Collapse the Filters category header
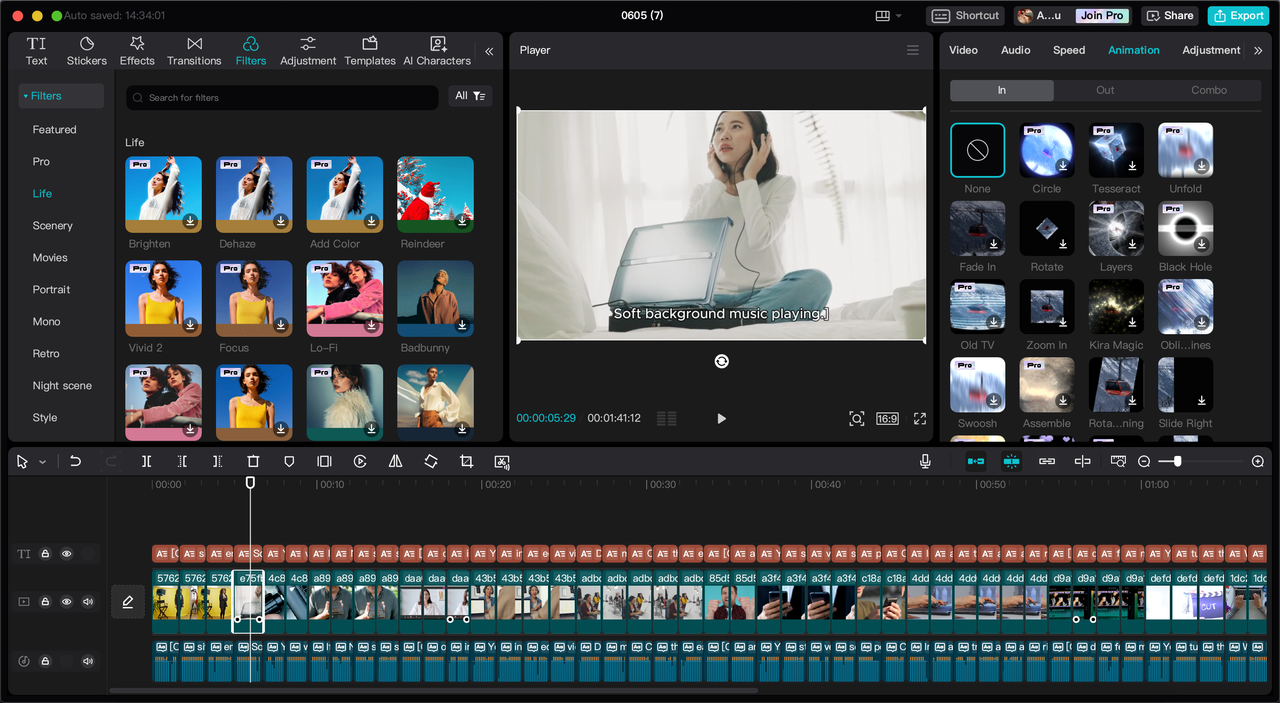Image resolution: width=1280 pixels, height=703 pixels. [x=61, y=96]
